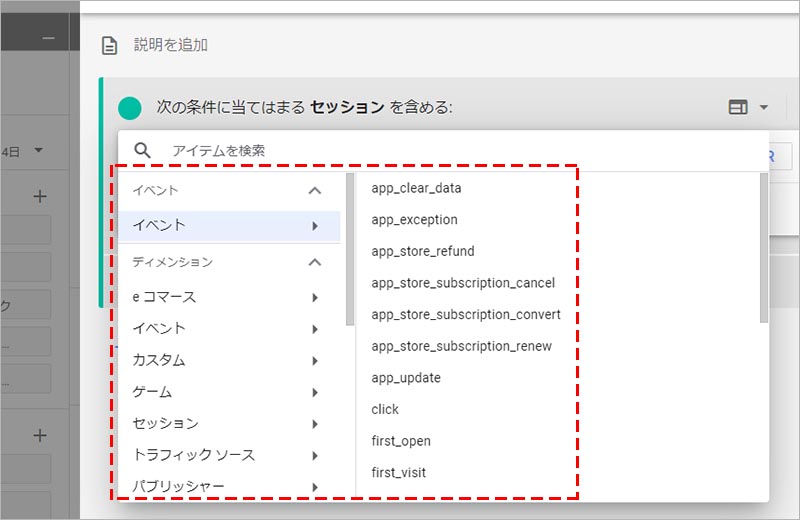
Task: Click the green circle condition icon
Action: [129, 107]
